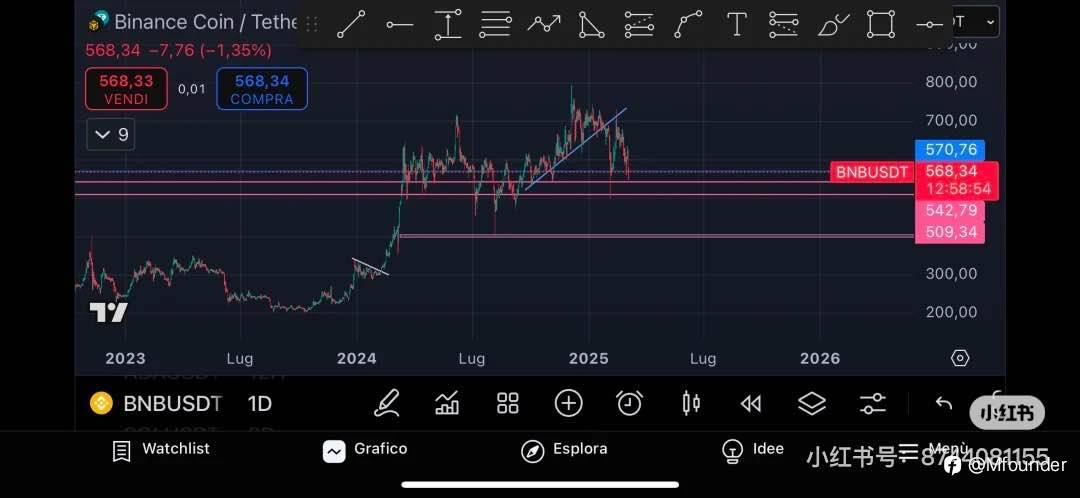This screenshot has width=1080, height=498.
Task: Select the trend line drawing tool
Action: point(351,24)
